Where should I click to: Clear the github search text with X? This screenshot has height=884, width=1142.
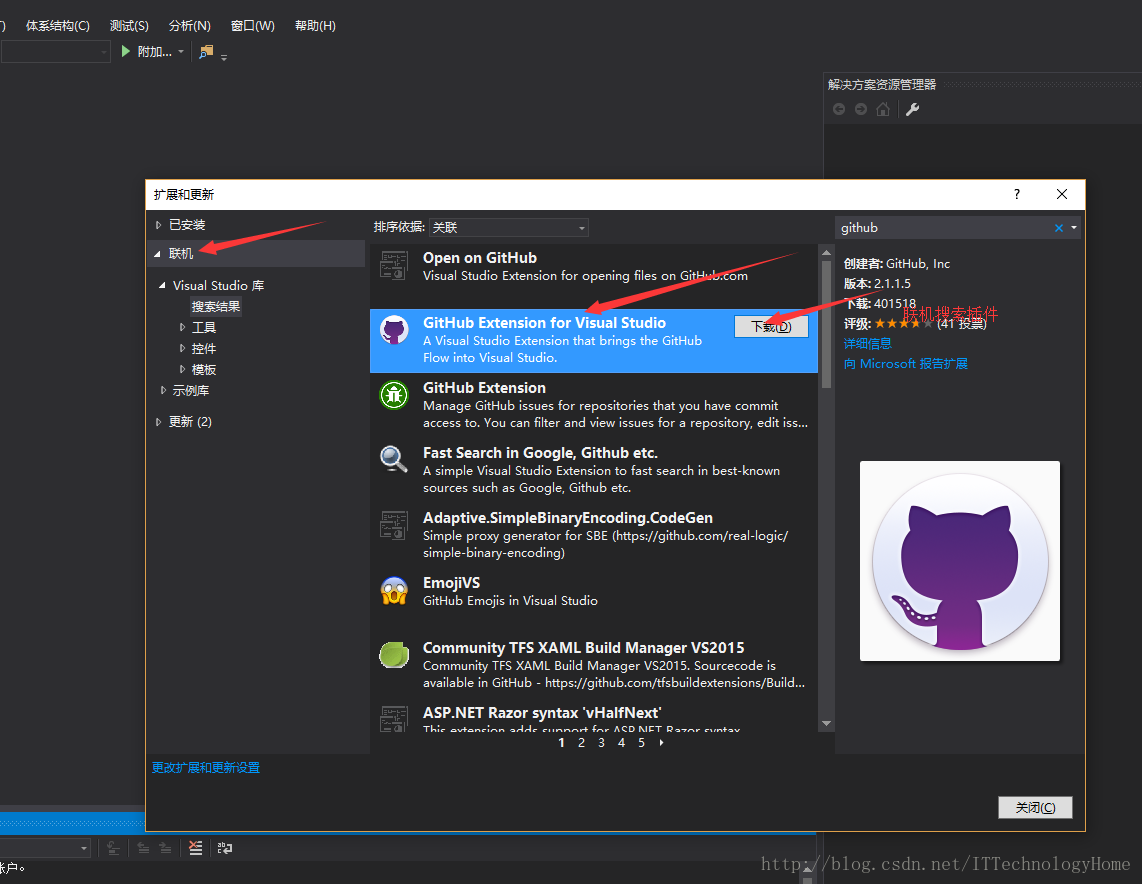pos(1059,228)
